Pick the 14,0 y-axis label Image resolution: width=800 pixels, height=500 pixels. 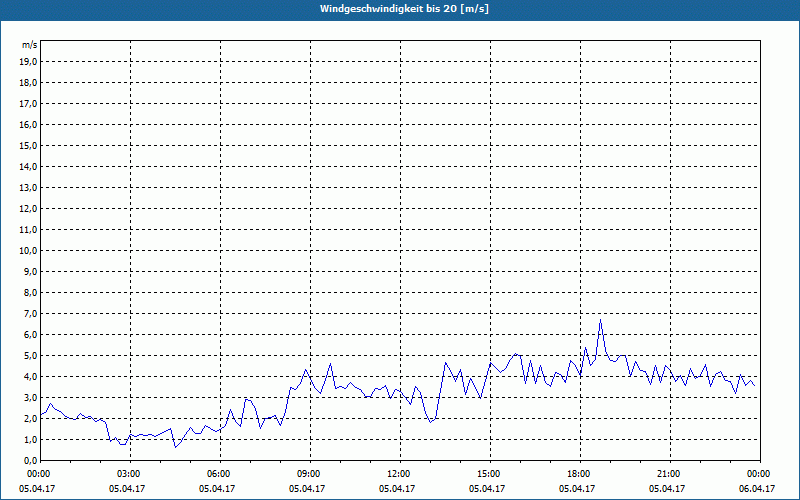click(29, 166)
